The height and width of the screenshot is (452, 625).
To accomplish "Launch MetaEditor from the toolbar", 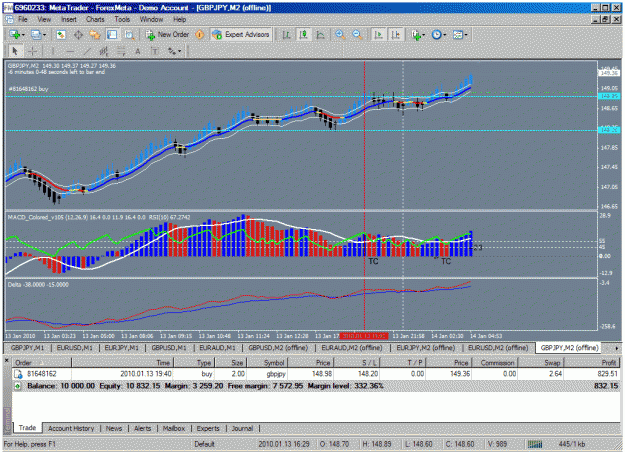I will point(199,35).
